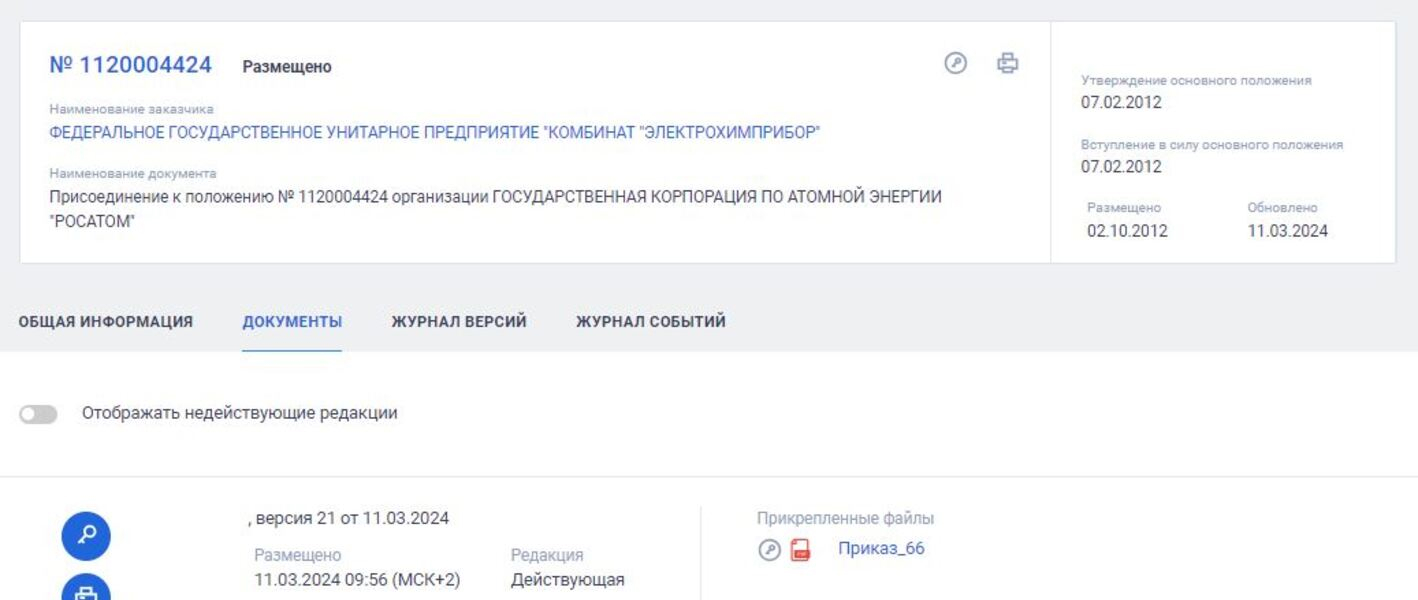
Task: Click the document name text Присоединение к положению
Action: (x=496, y=209)
